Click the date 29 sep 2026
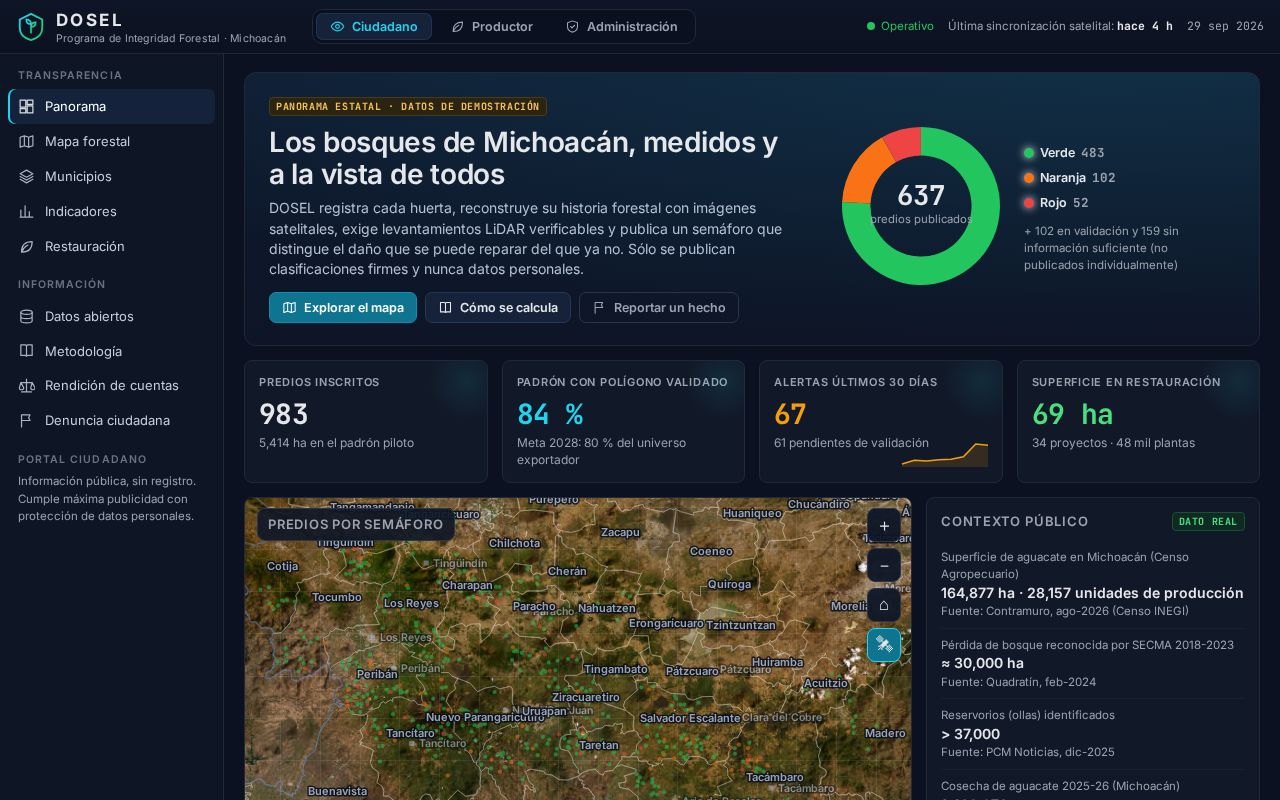 pos(1225,27)
